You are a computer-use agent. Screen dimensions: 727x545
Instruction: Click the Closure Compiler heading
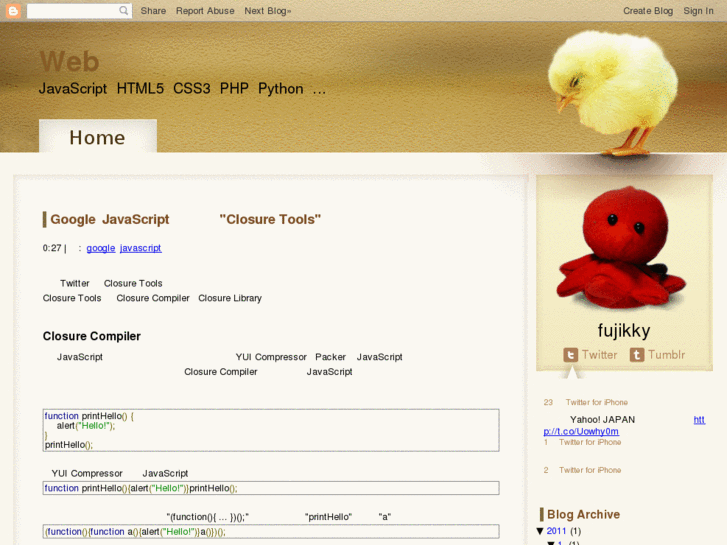(91, 336)
